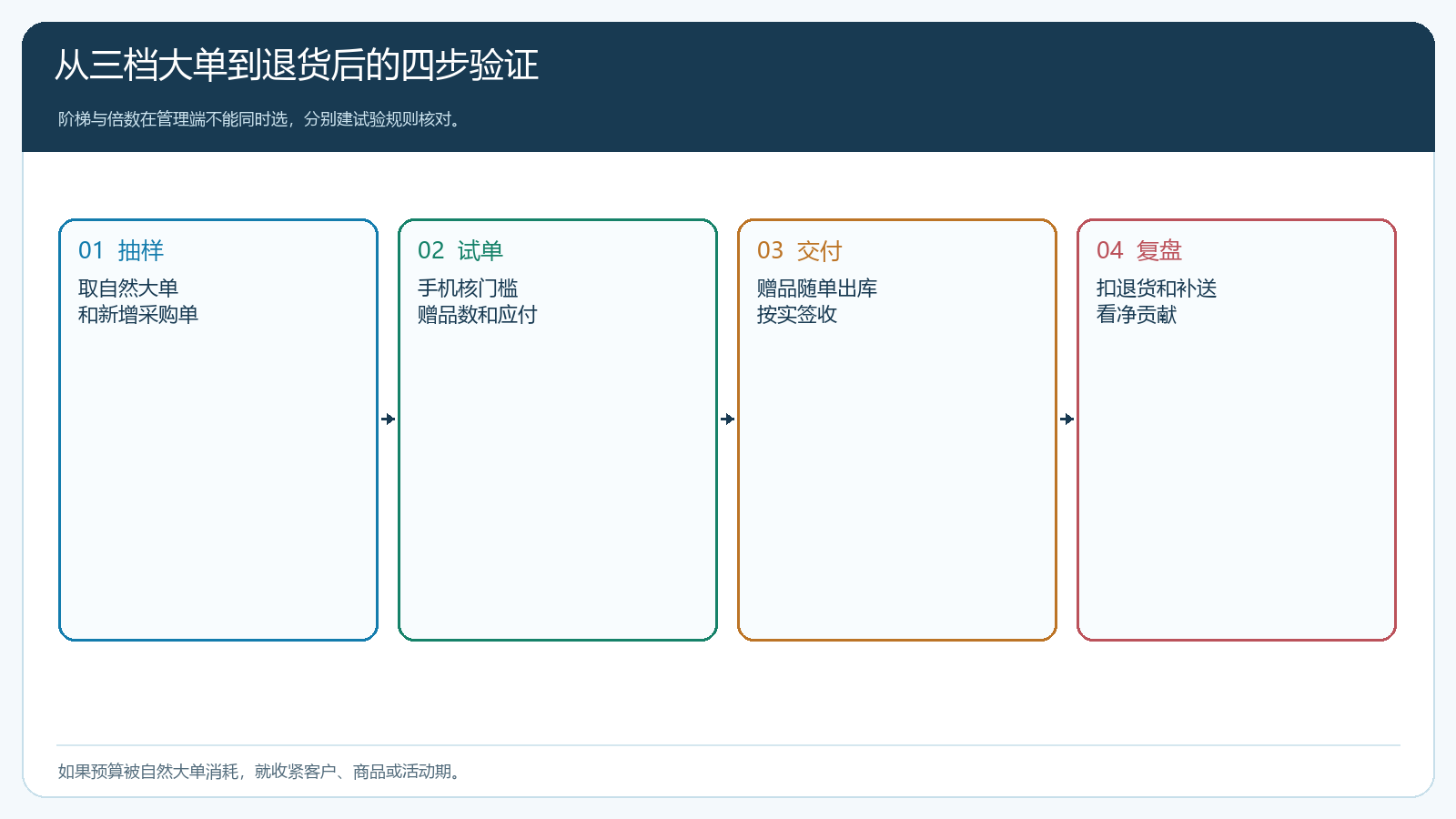The width and height of the screenshot is (1456, 819).
Task: Click the text 扣退货和补送
Action: tap(1157, 288)
